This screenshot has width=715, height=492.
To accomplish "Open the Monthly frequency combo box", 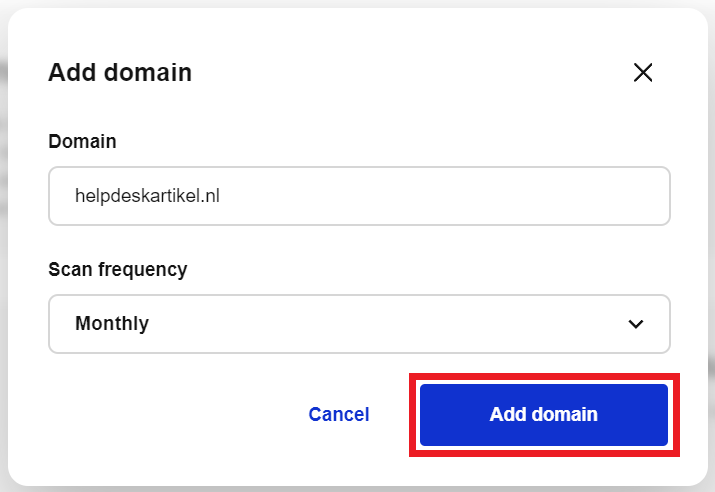I will tap(359, 324).
